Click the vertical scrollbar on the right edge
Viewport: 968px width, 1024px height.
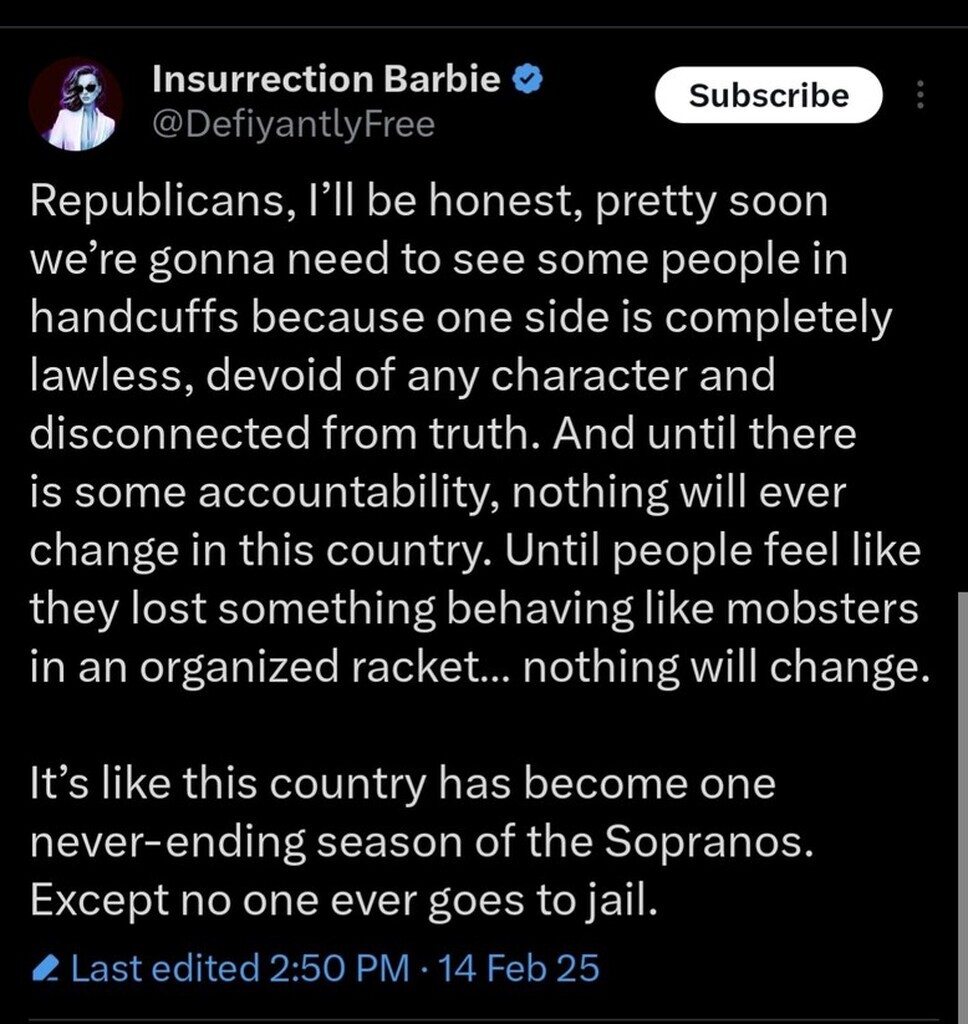point(962,800)
